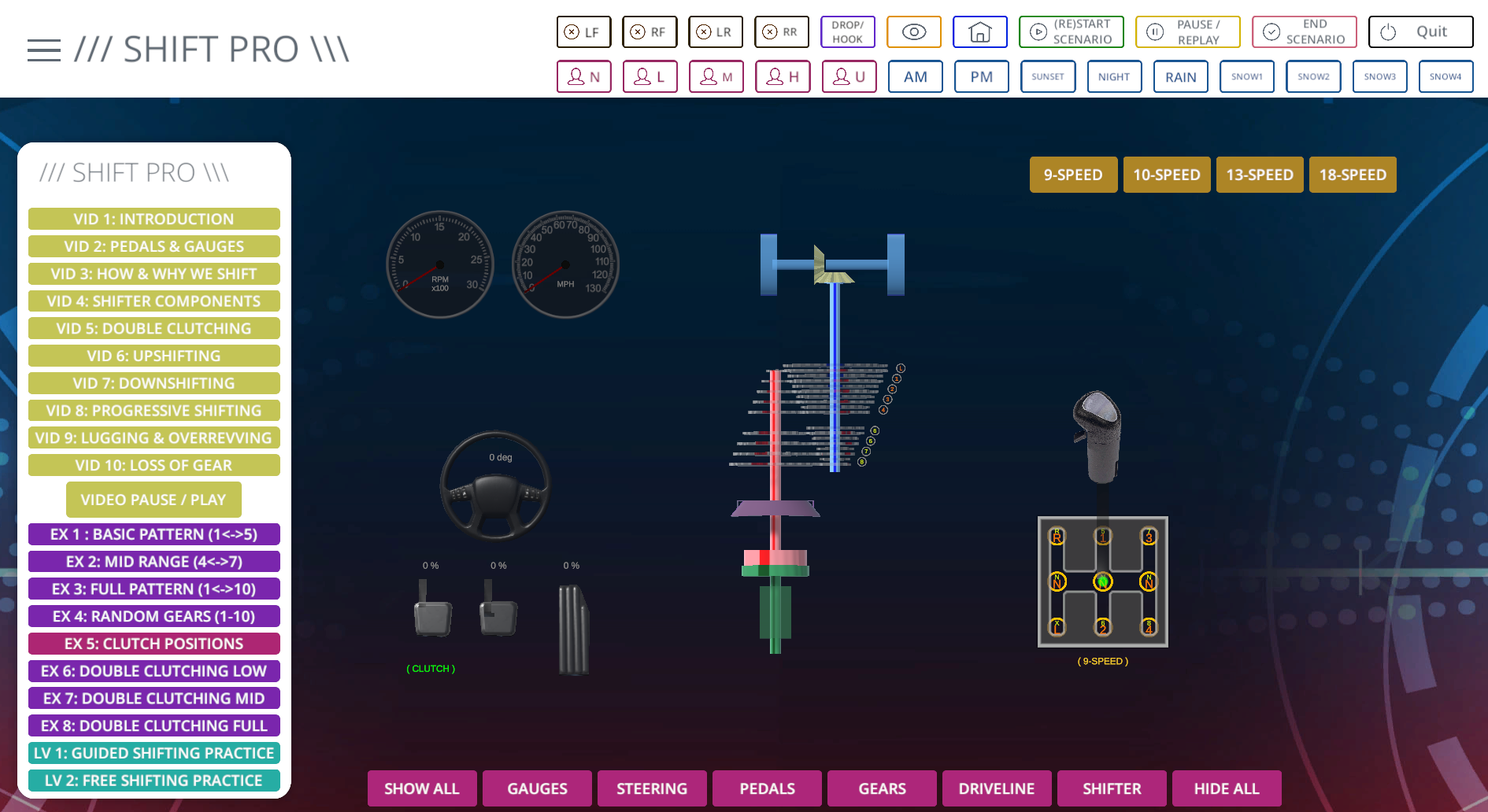1488x812 pixels.
Task: Select the LF wheel button
Action: [583, 32]
